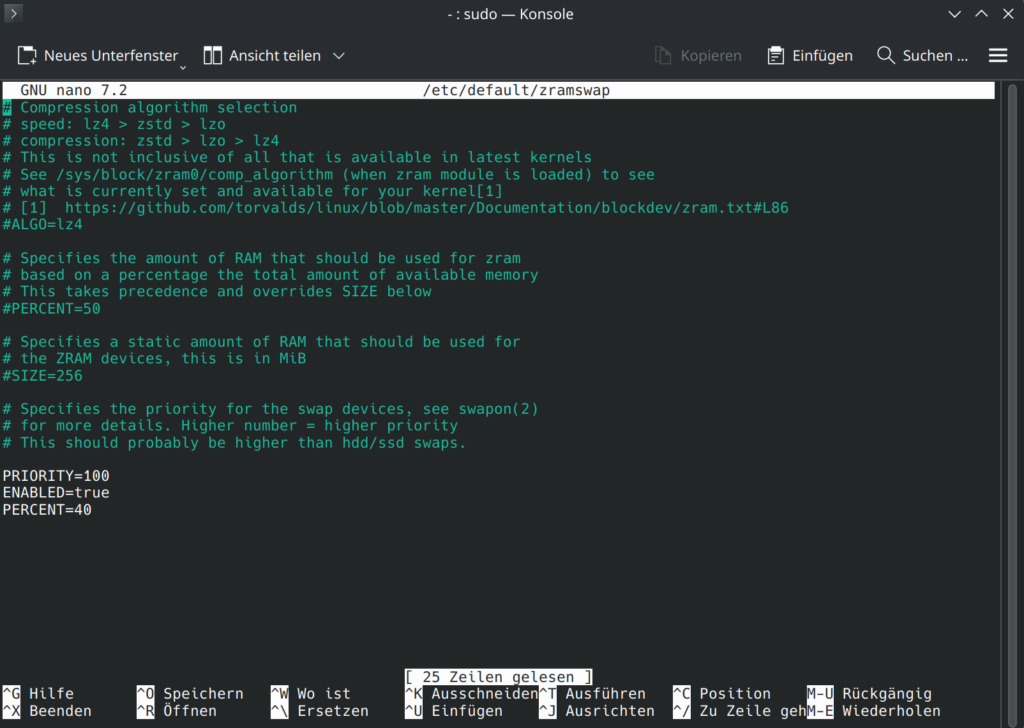The width and height of the screenshot is (1024, 728).
Task: Expand the Ansicht teilen chevron menu
Action: [x=338, y=56]
